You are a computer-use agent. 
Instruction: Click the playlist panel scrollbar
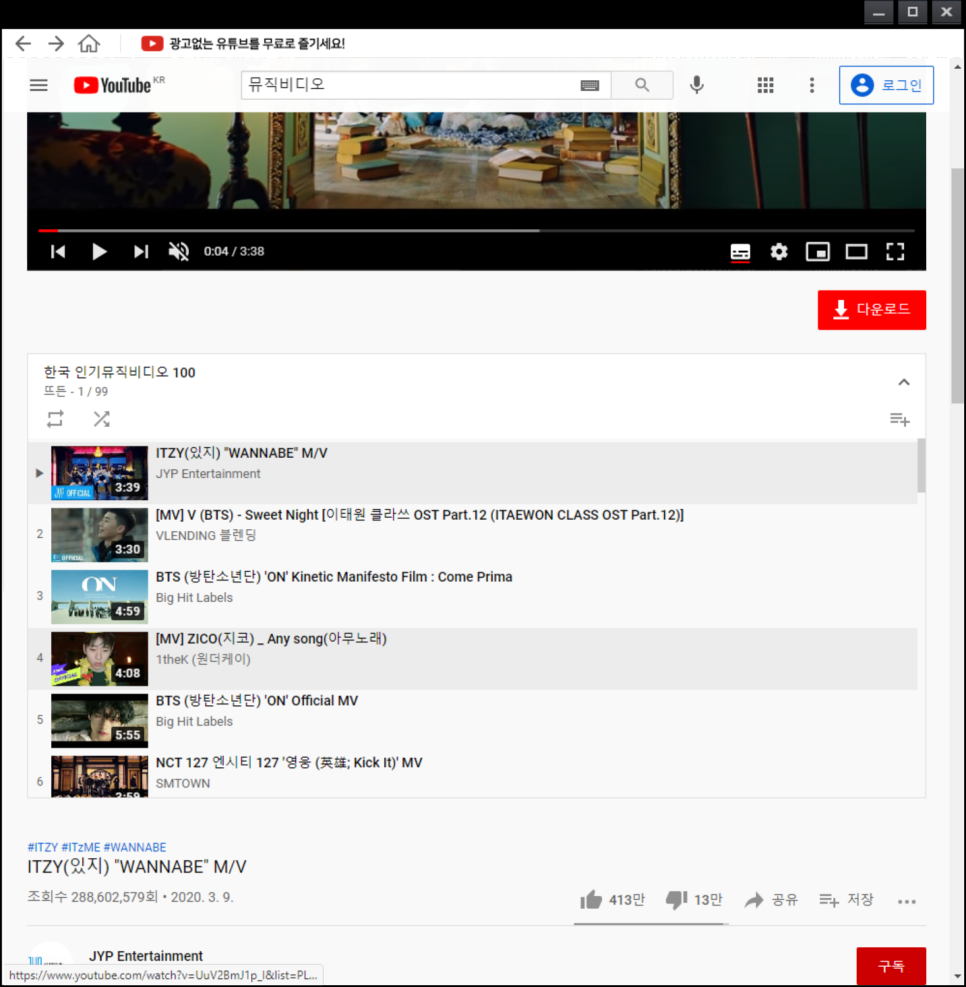pos(921,466)
